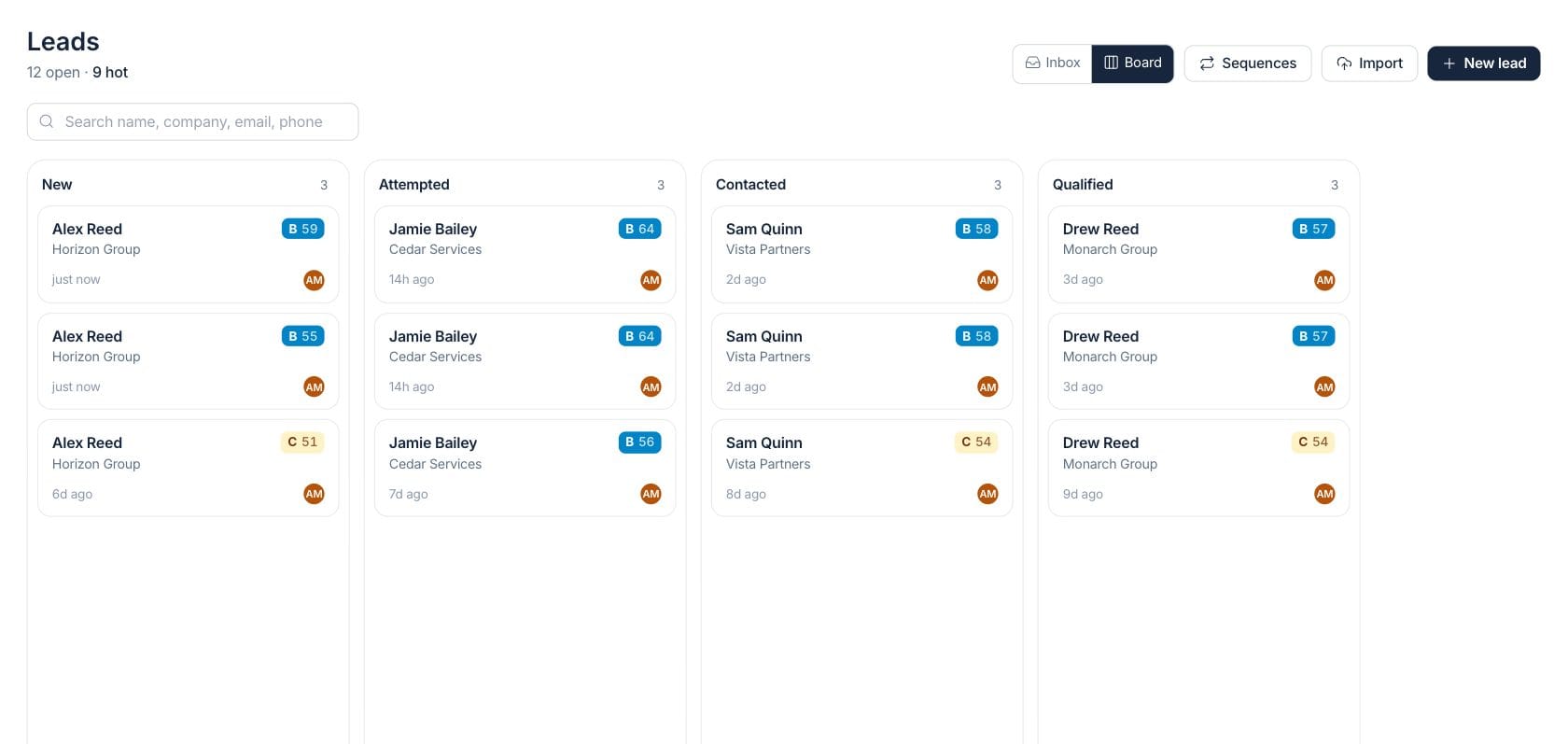Open the Alex Reed lead scored B 59
Image resolution: width=1568 pixels, height=744 pixels.
click(x=189, y=254)
